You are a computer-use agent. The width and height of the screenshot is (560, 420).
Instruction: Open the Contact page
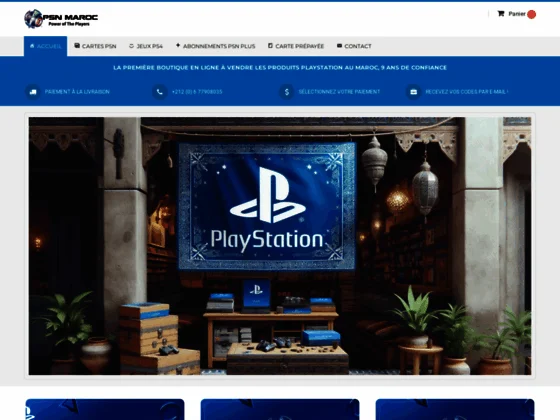pos(354,46)
